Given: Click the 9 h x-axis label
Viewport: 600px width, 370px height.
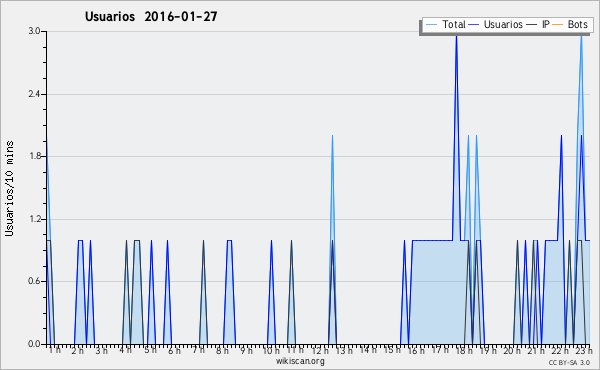Looking at the screenshot, I should pyautogui.click(x=246, y=350).
